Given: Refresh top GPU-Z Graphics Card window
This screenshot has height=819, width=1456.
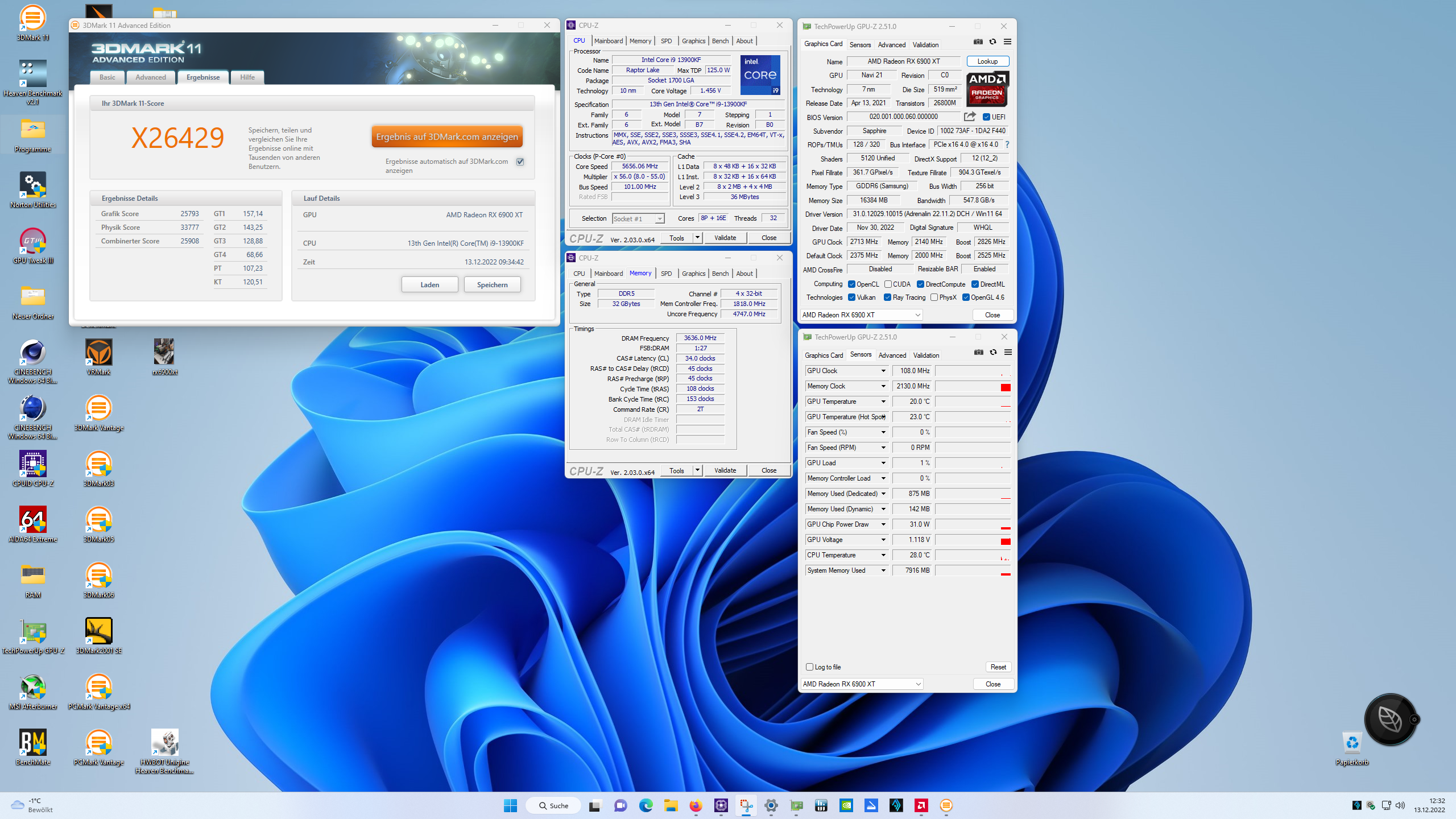Looking at the screenshot, I should [992, 42].
